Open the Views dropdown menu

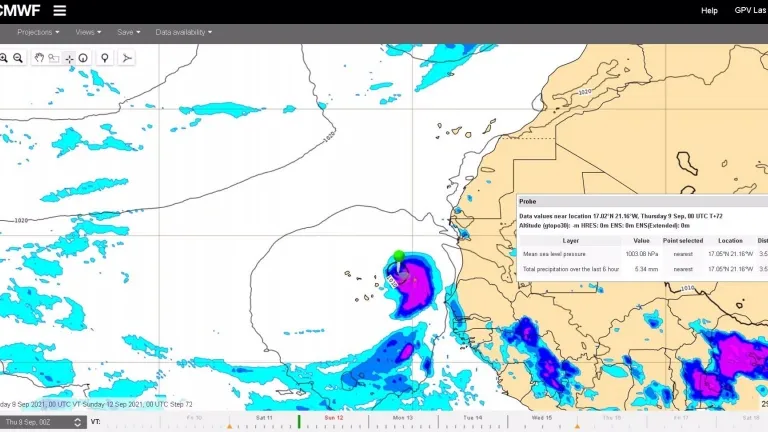(88, 32)
